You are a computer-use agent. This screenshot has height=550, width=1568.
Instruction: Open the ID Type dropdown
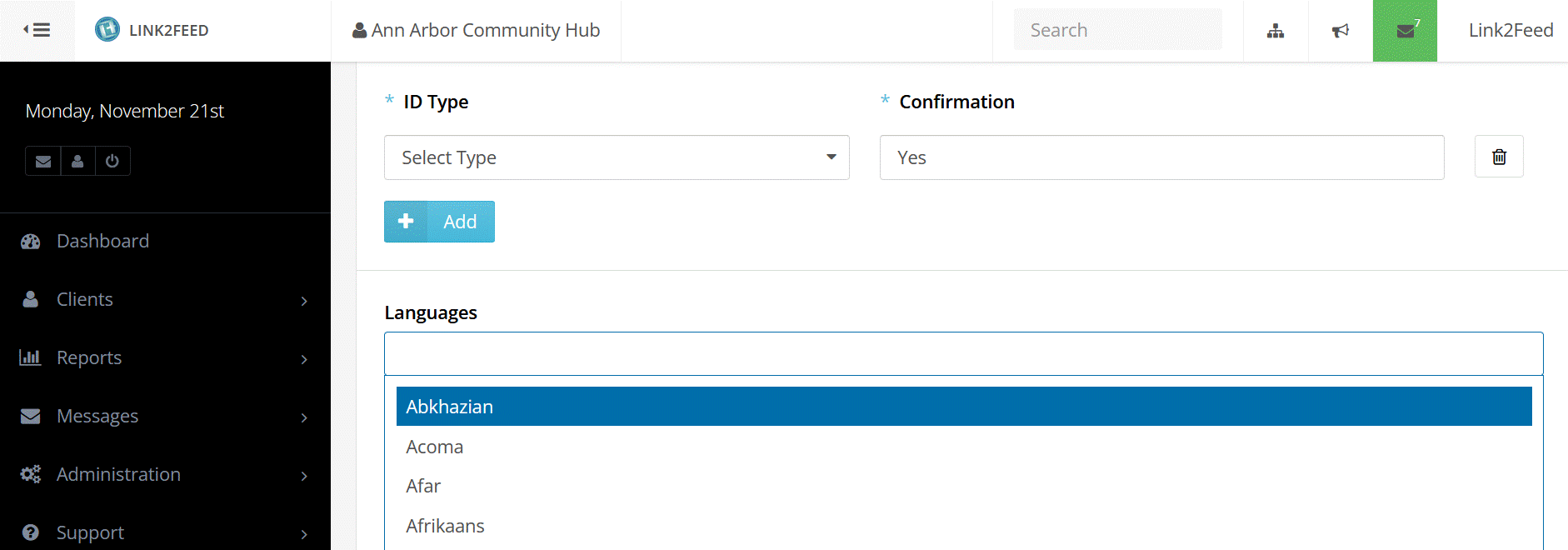617,157
